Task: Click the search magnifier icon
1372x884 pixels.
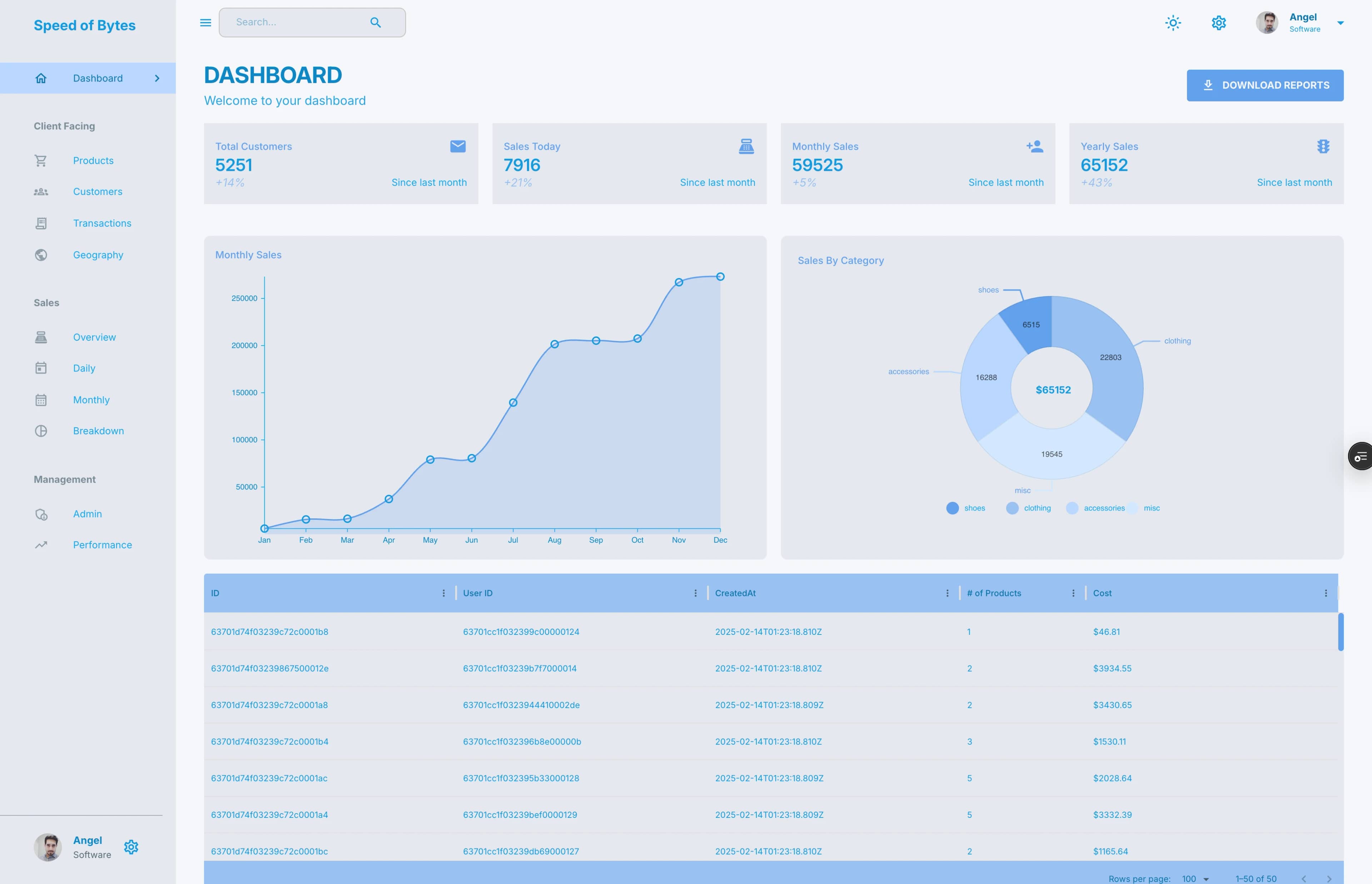Action: pos(375,23)
